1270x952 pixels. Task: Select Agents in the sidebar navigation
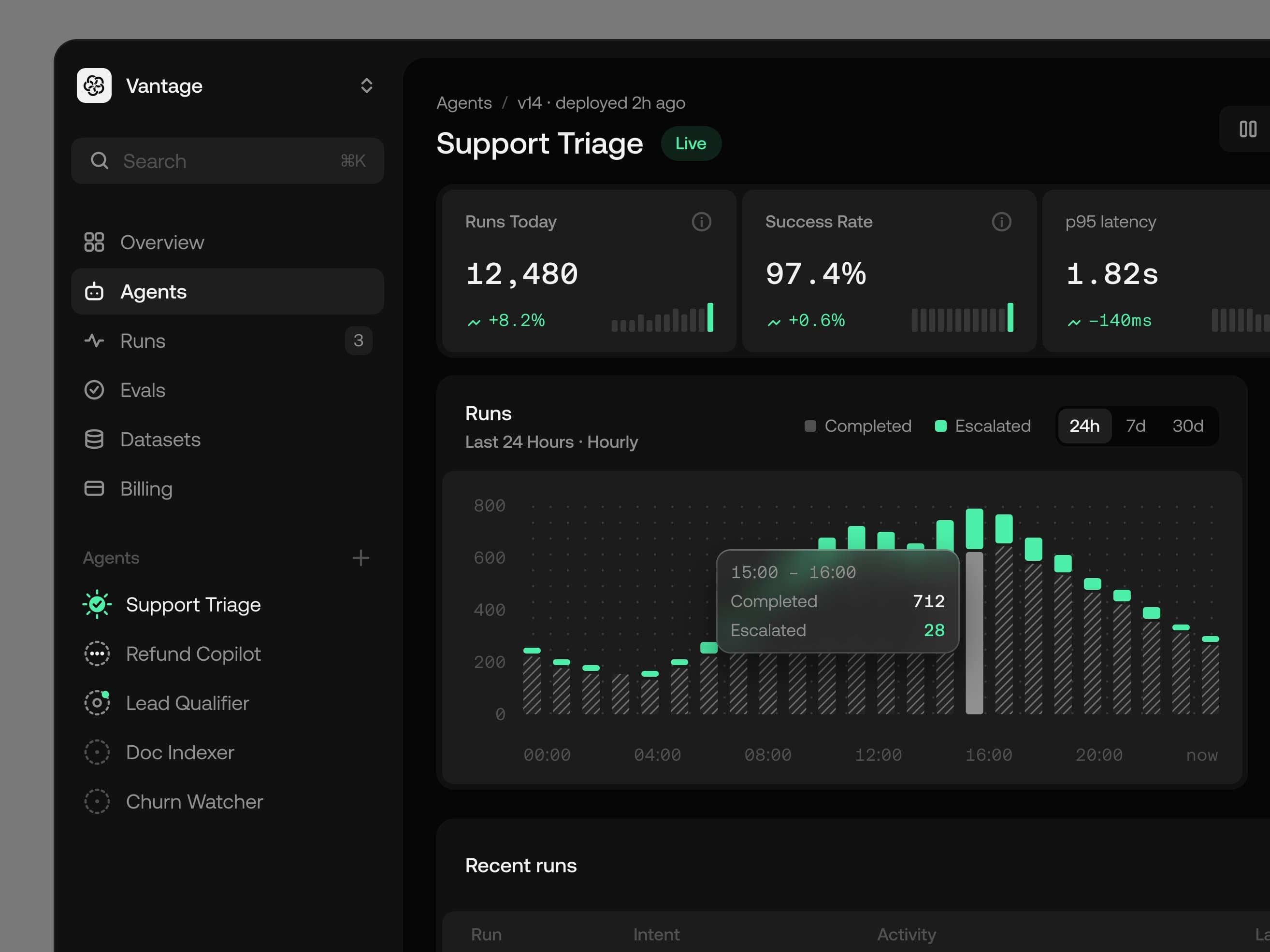[x=227, y=292]
